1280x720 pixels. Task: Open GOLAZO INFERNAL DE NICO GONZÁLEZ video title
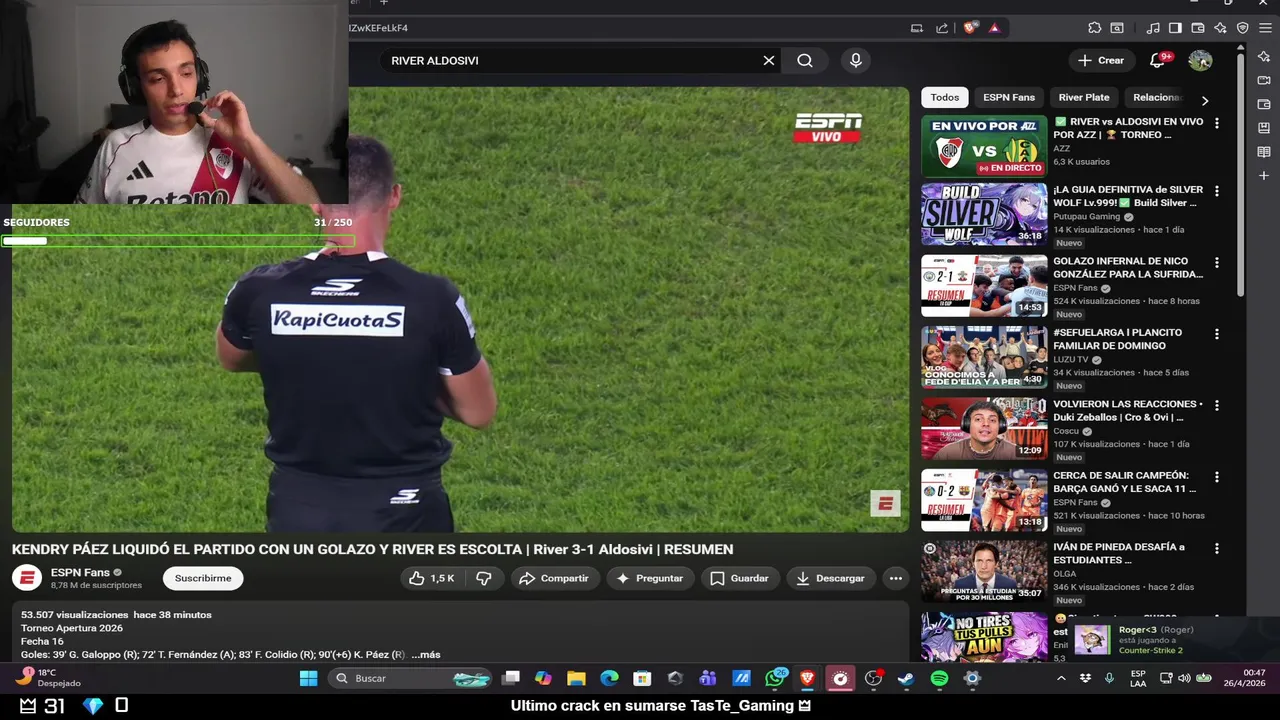pyautogui.click(x=1128, y=267)
